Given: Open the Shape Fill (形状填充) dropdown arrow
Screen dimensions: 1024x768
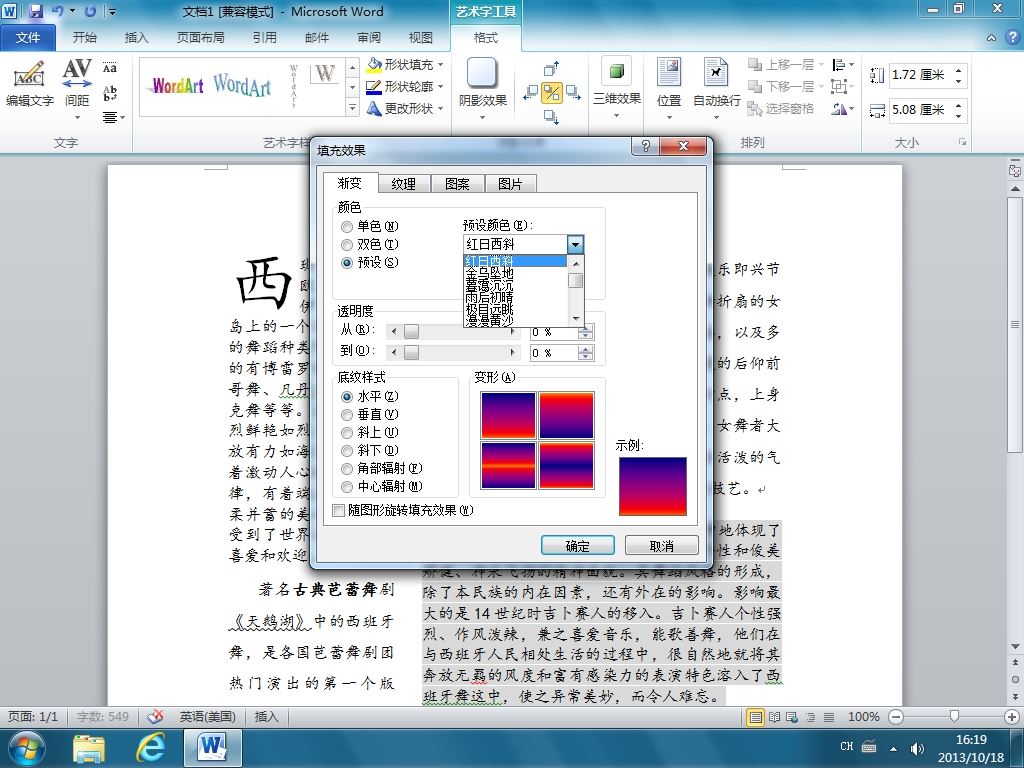Looking at the screenshot, I should click(440, 65).
